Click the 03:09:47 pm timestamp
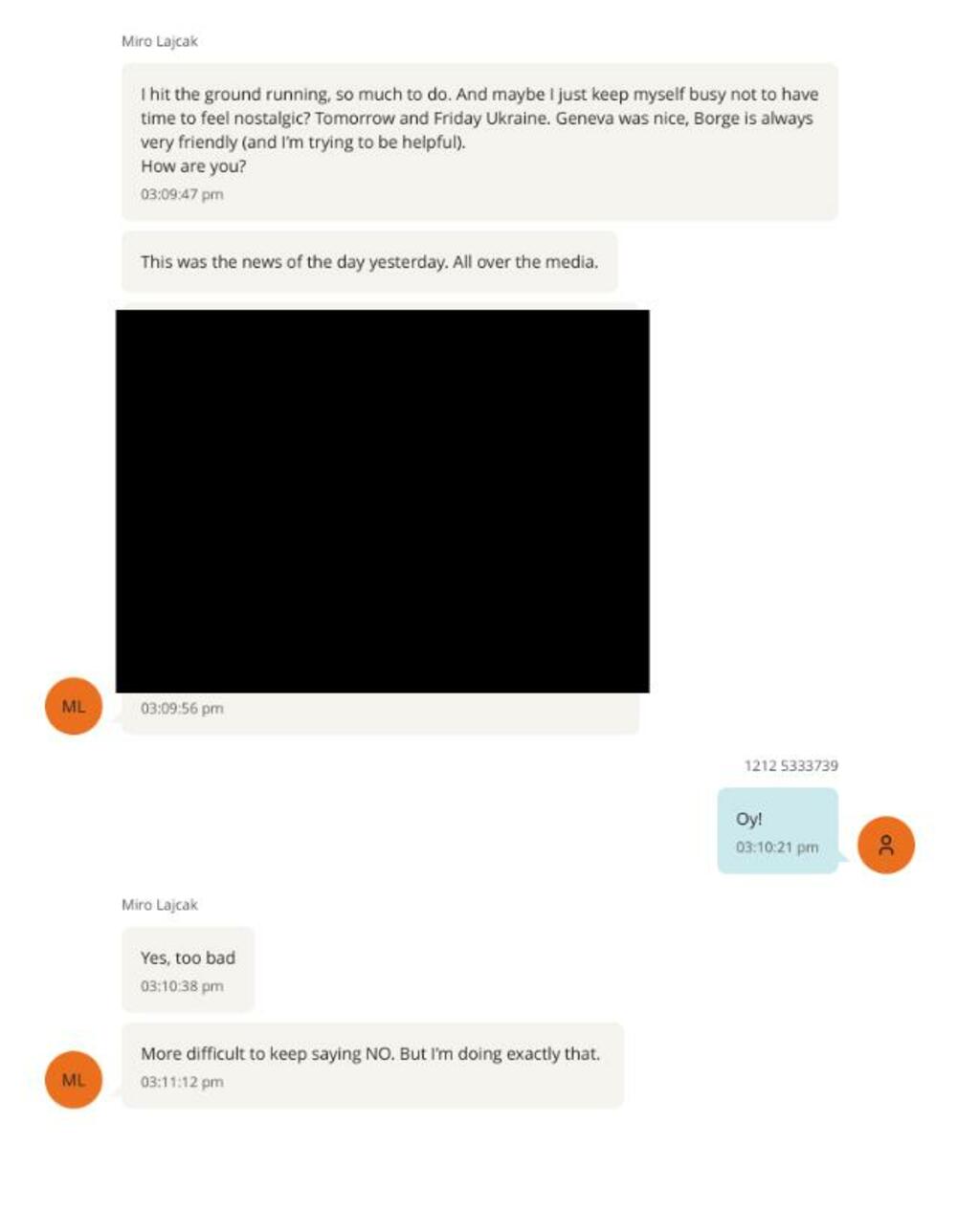Screen dimensions: 957x1232 pyautogui.click(x=182, y=194)
